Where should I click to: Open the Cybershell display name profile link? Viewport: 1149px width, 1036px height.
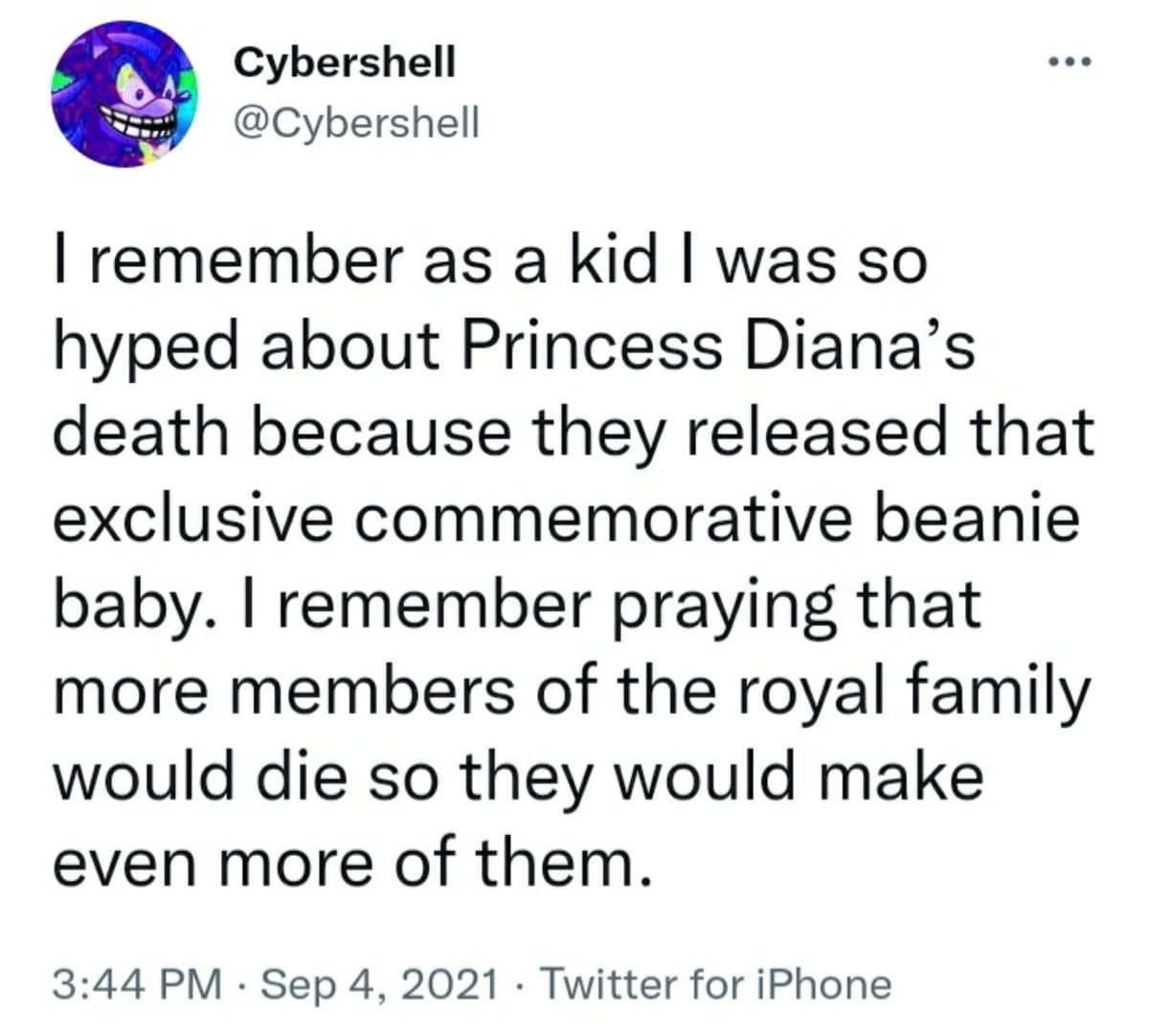click(x=345, y=63)
